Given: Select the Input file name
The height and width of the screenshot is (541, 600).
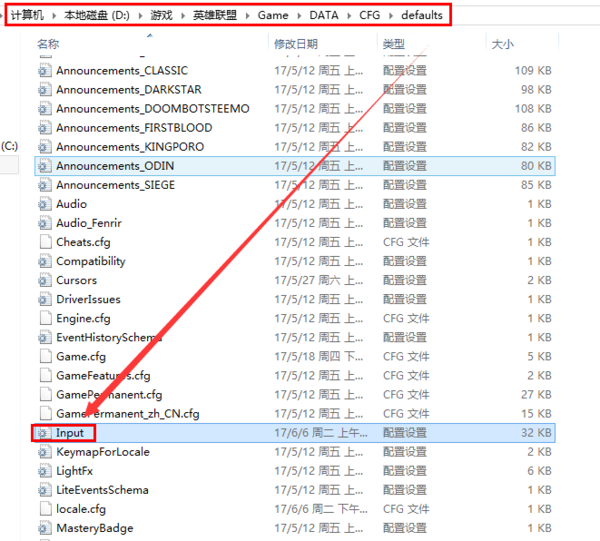Looking at the screenshot, I should coord(70,433).
